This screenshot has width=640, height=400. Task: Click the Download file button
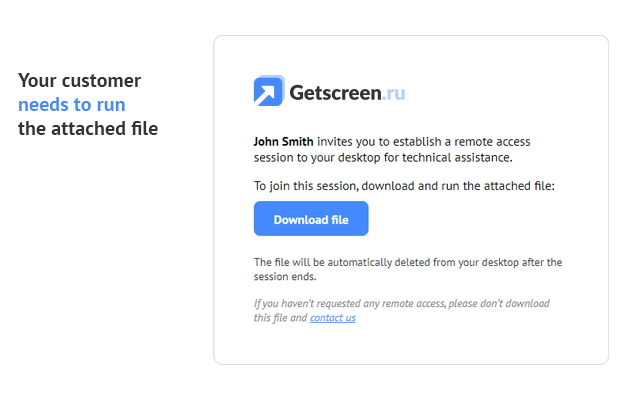coord(311,218)
